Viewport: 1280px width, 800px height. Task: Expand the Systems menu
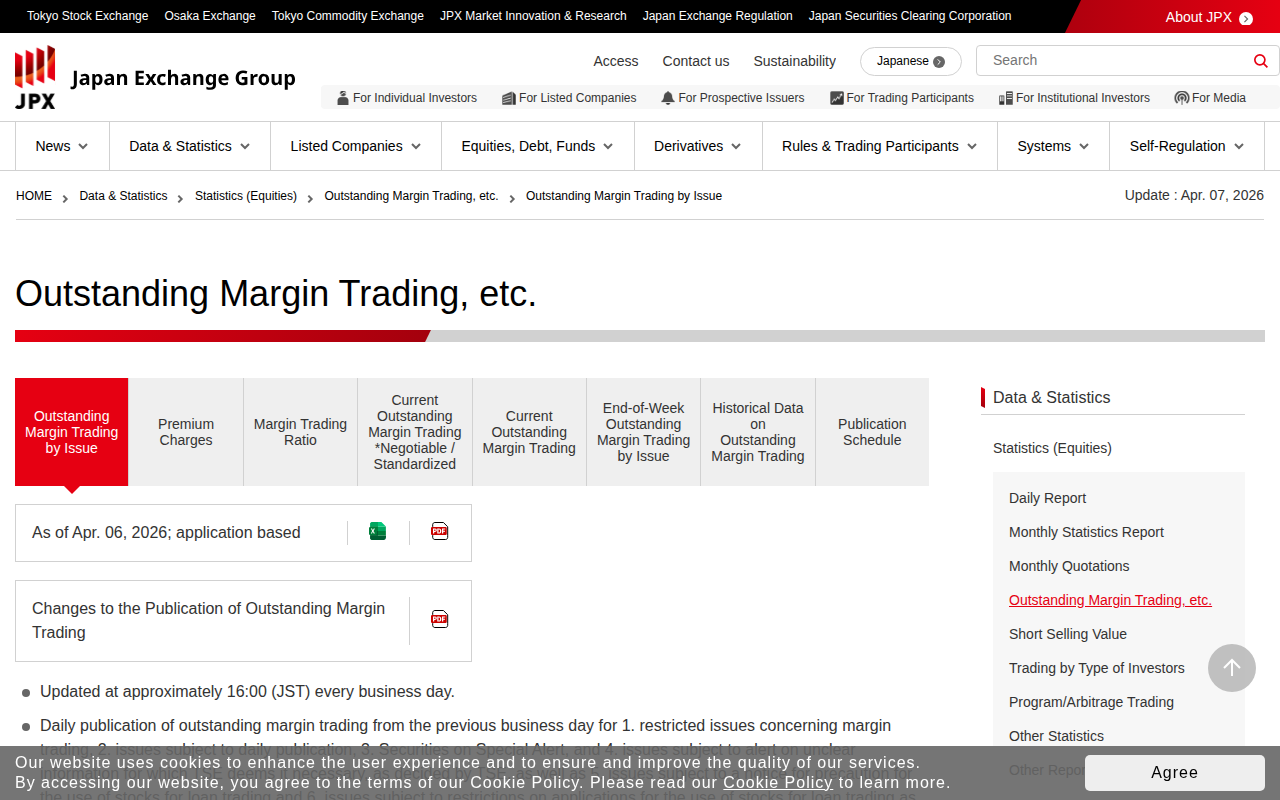(x=1054, y=146)
